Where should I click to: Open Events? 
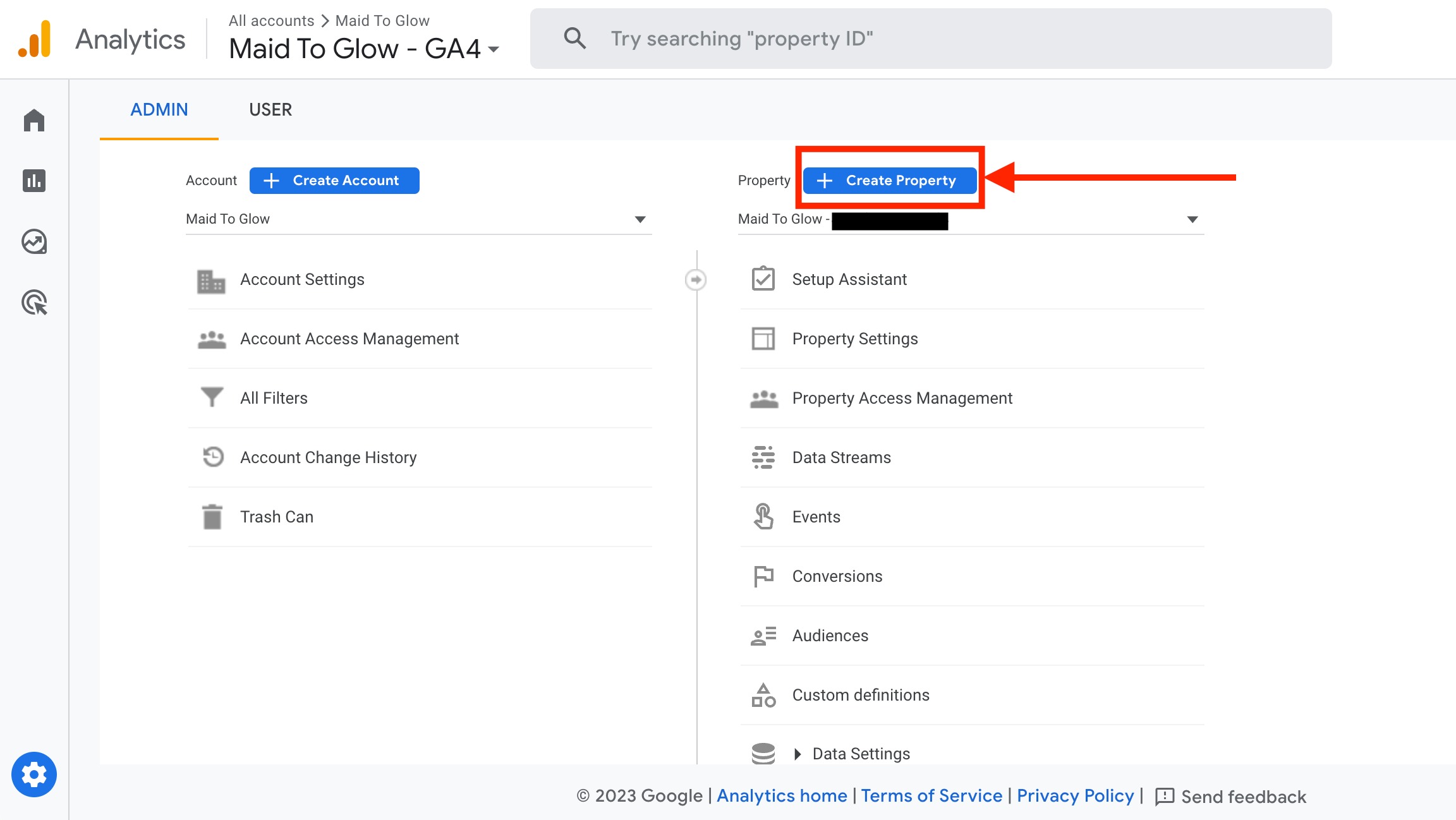[973, 517]
